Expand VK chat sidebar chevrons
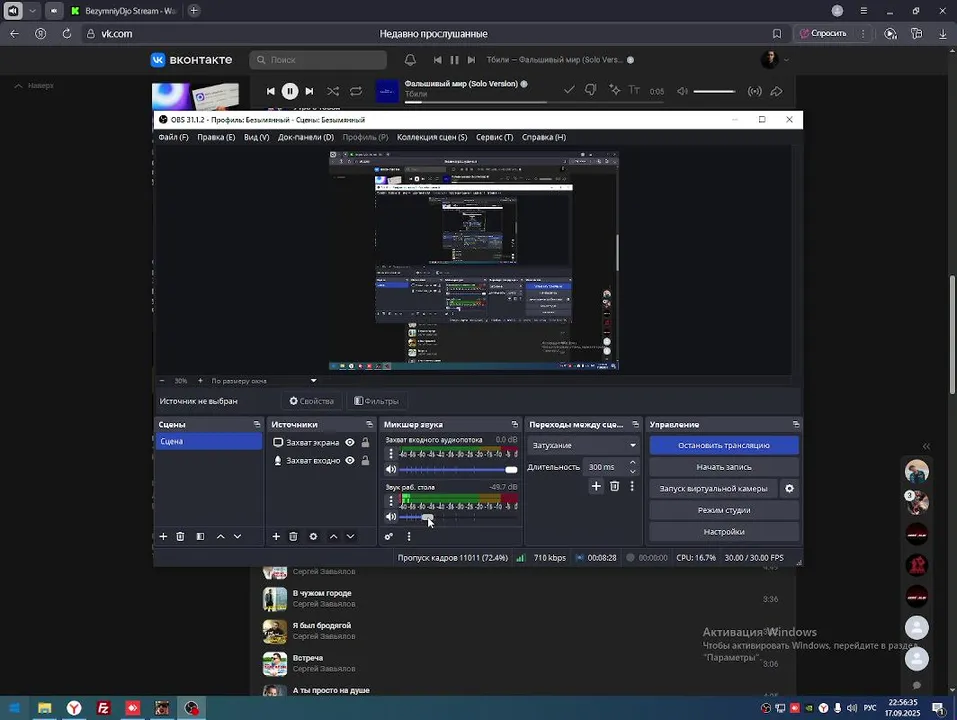Screen dimensions: 957x720 [x=926, y=446]
